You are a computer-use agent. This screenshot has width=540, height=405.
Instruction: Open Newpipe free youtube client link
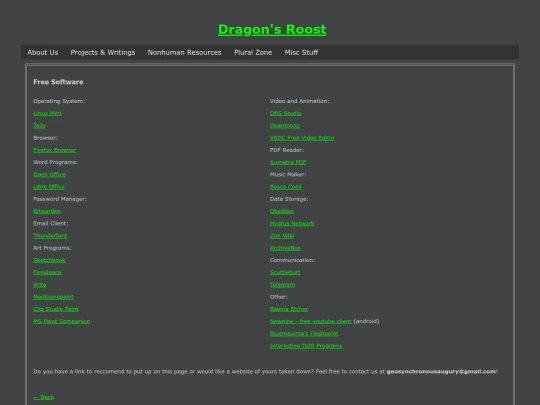[x=311, y=321]
